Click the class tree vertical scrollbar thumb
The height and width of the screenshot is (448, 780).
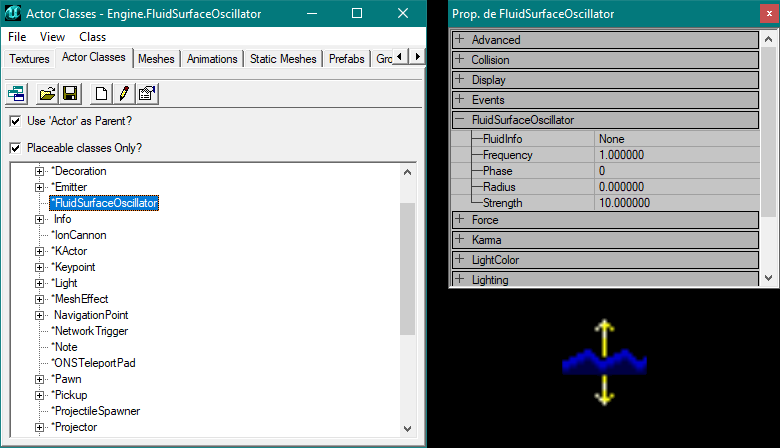click(407, 269)
